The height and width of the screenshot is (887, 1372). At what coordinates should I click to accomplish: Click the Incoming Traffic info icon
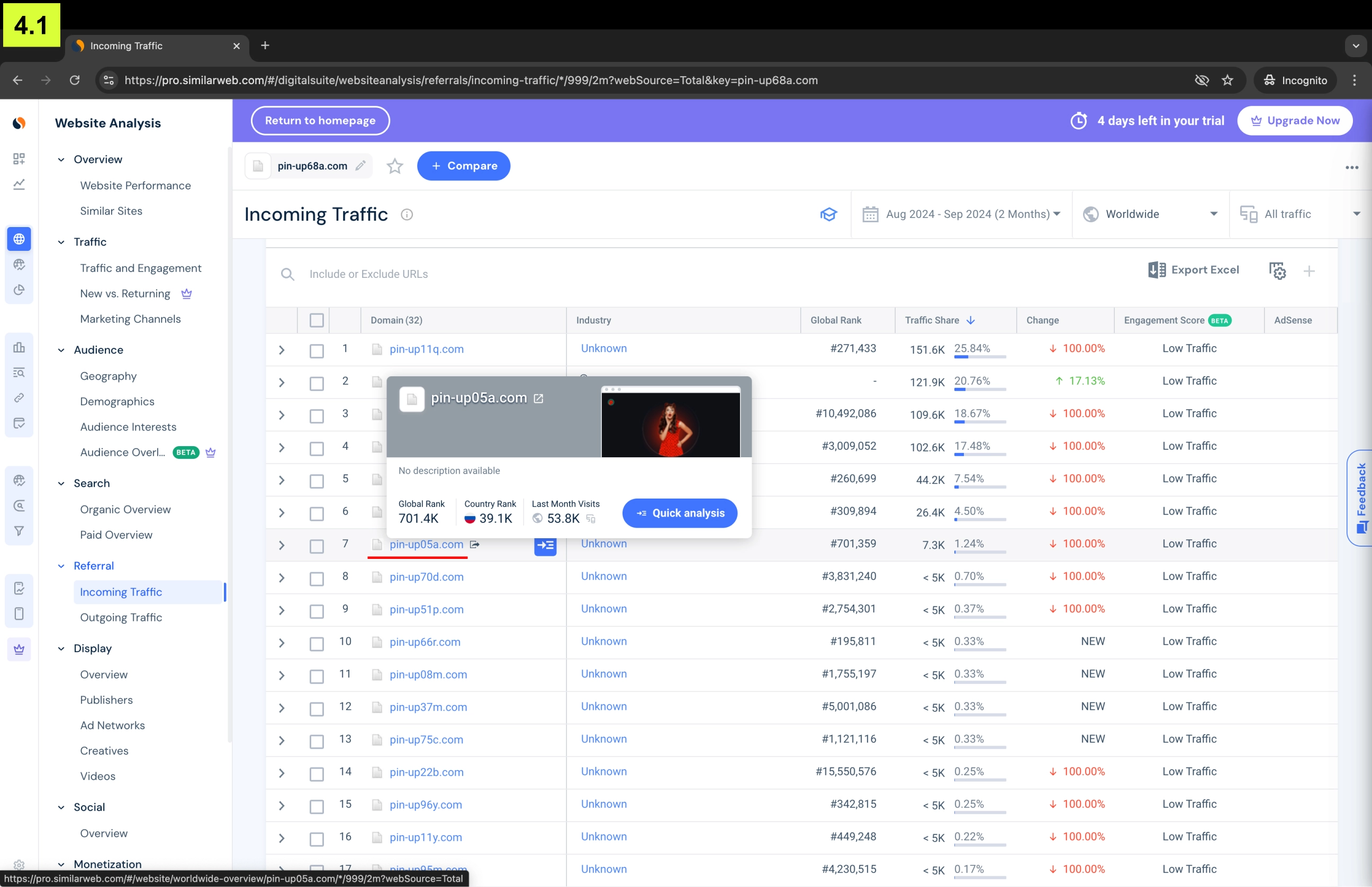coord(407,215)
